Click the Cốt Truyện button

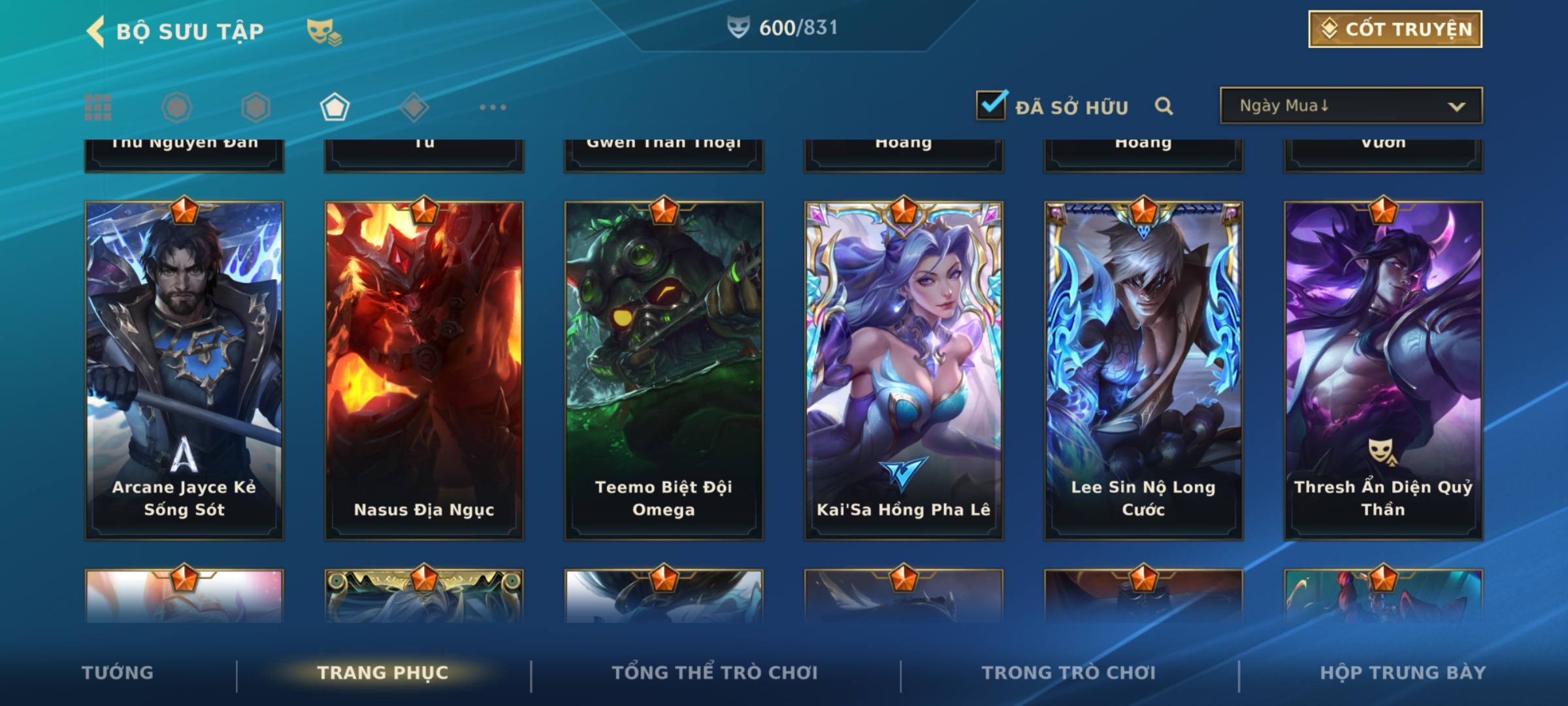1395,29
